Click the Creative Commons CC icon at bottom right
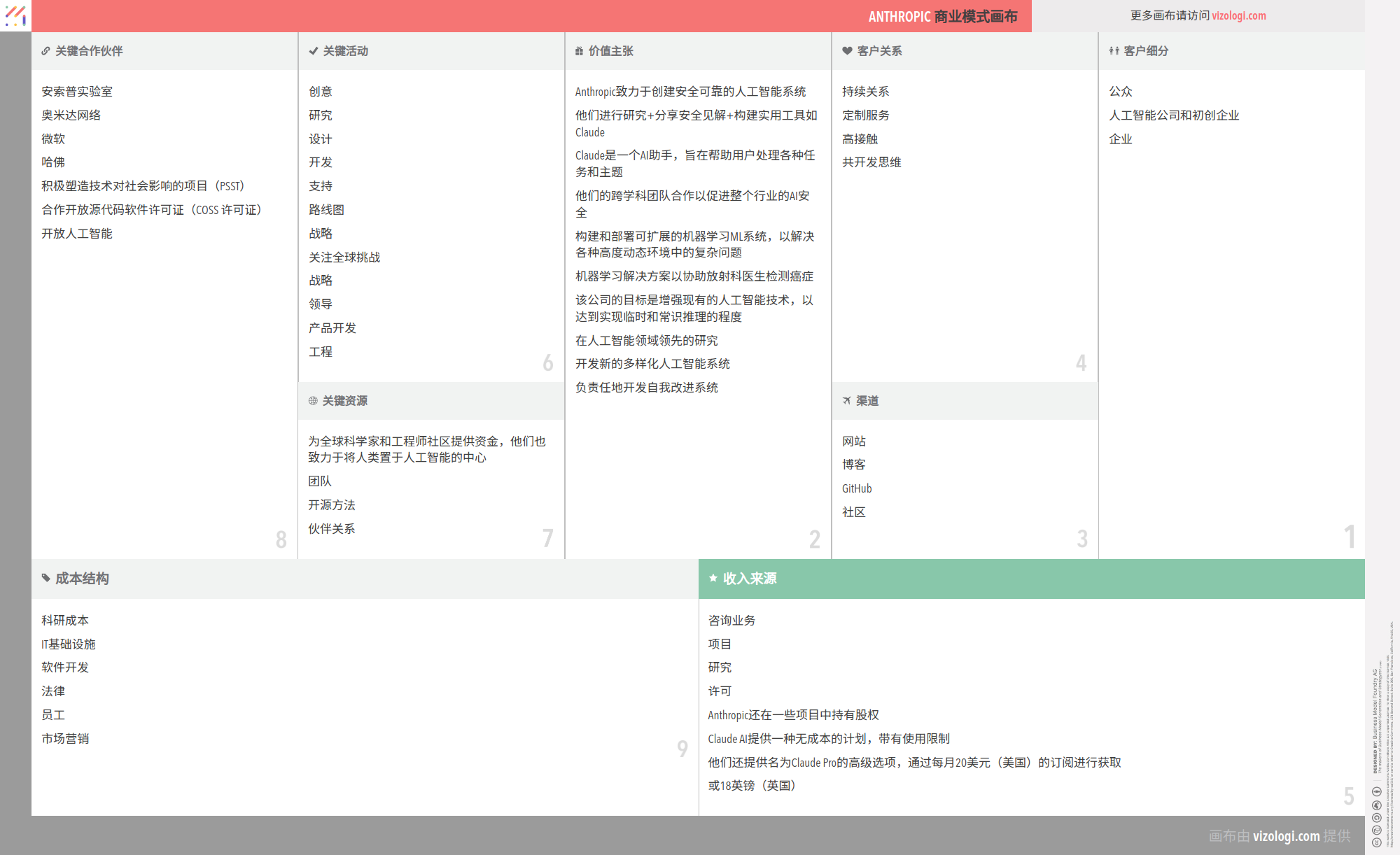 [1377, 842]
